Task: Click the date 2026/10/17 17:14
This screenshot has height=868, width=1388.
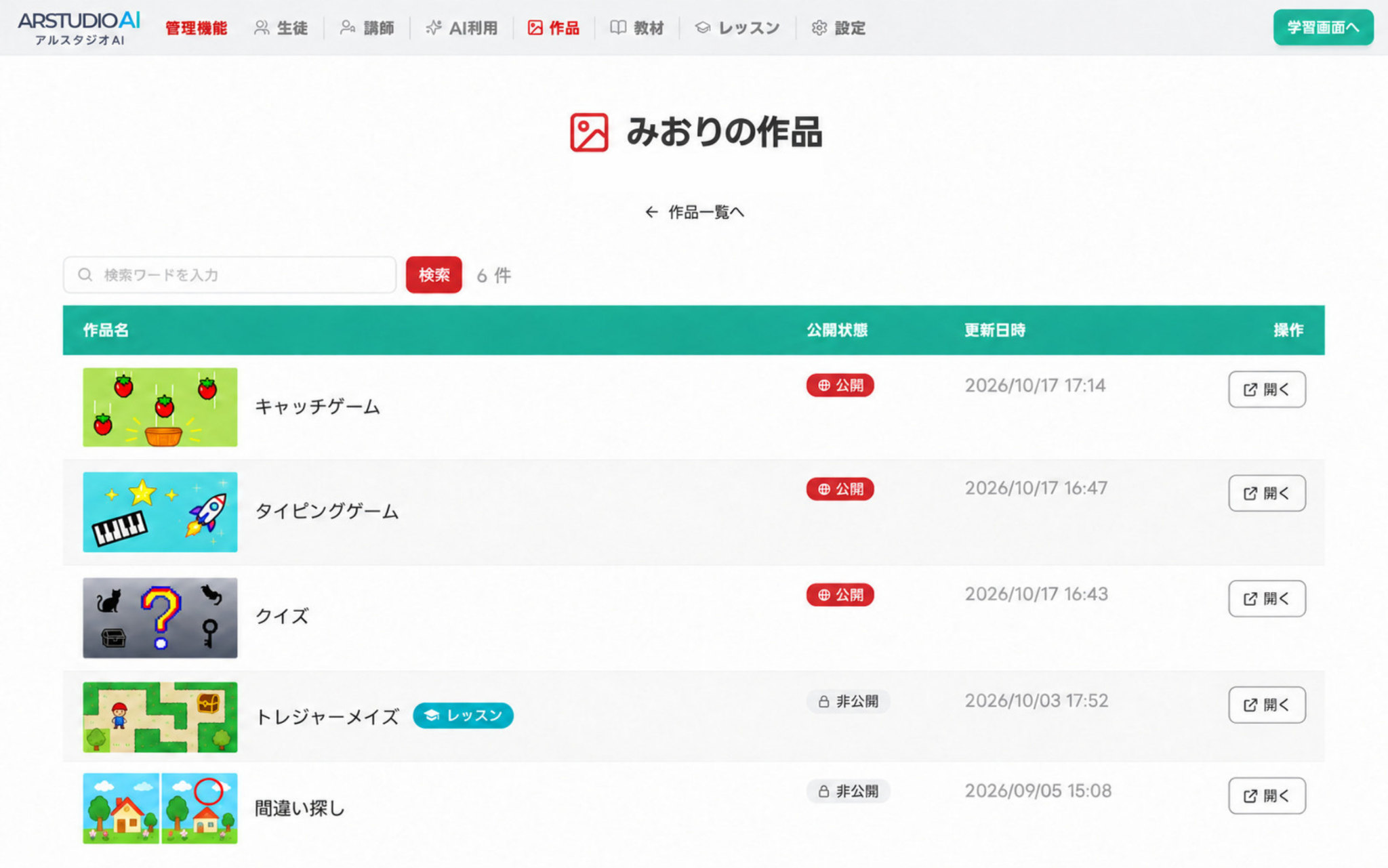Action: [x=1035, y=386]
